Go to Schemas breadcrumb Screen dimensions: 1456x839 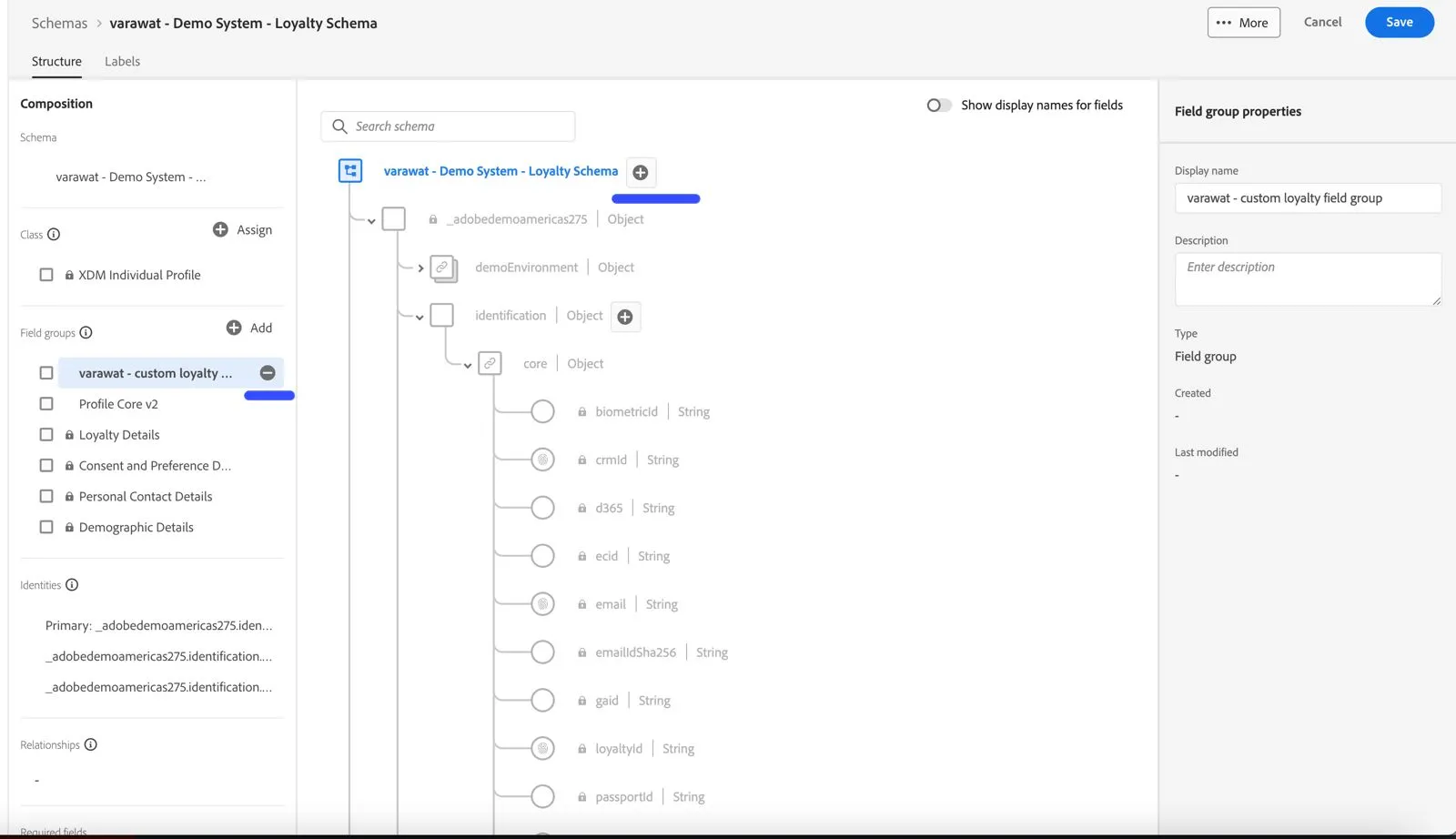coord(59,24)
